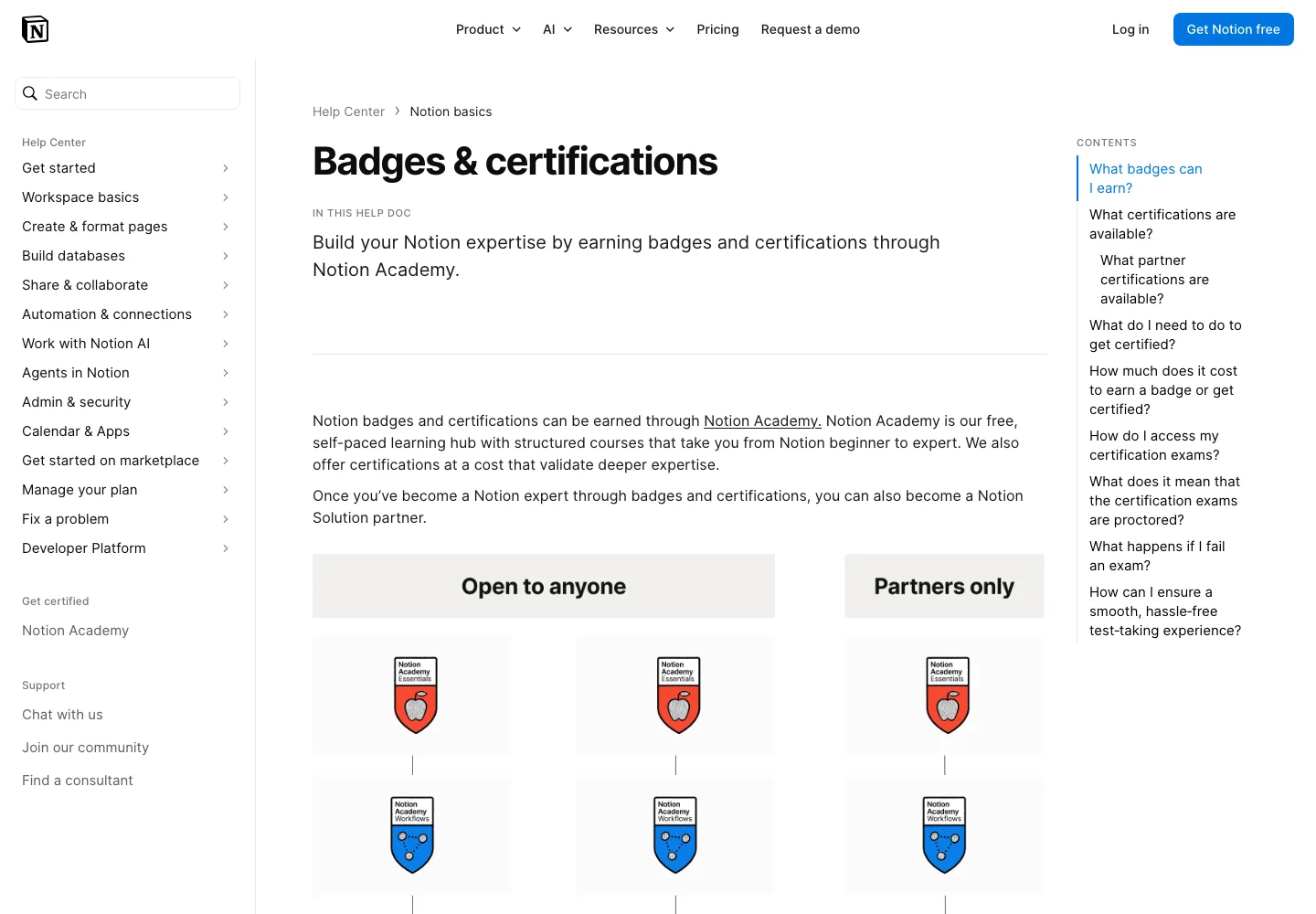Click the Notion logo icon
This screenshot has height=914, width=1316.
pyautogui.click(x=35, y=29)
